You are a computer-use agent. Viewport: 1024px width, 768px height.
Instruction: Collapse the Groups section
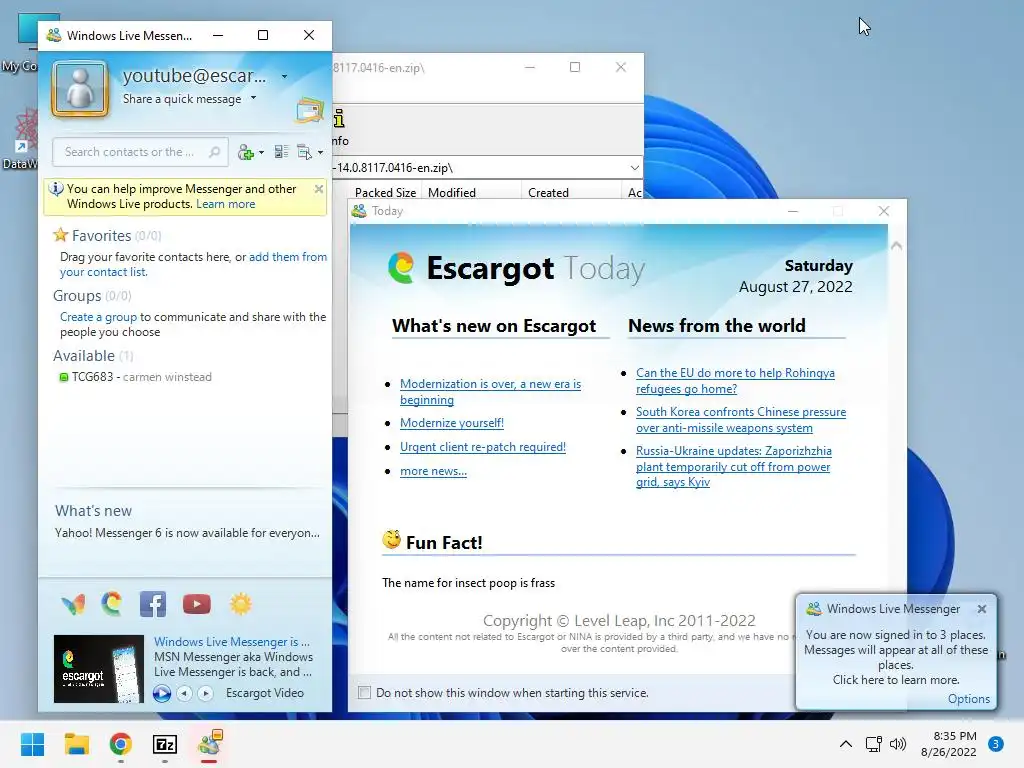[x=77, y=296]
